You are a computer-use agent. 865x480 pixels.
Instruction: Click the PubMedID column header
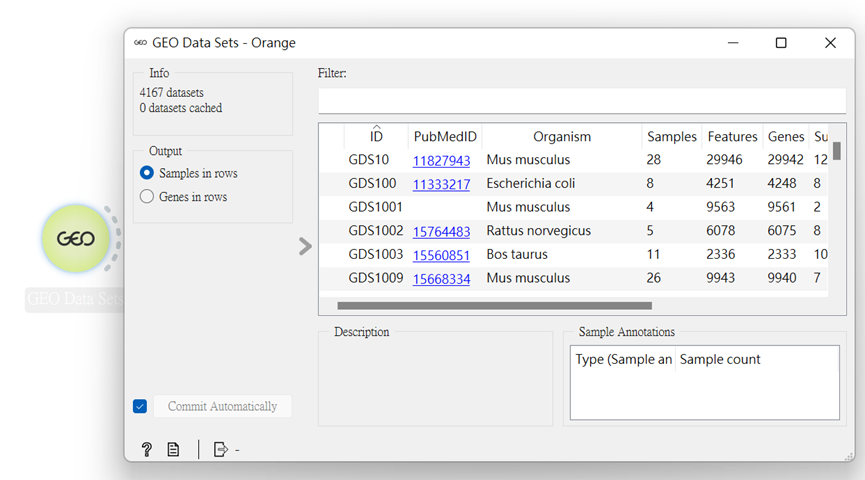(x=444, y=136)
